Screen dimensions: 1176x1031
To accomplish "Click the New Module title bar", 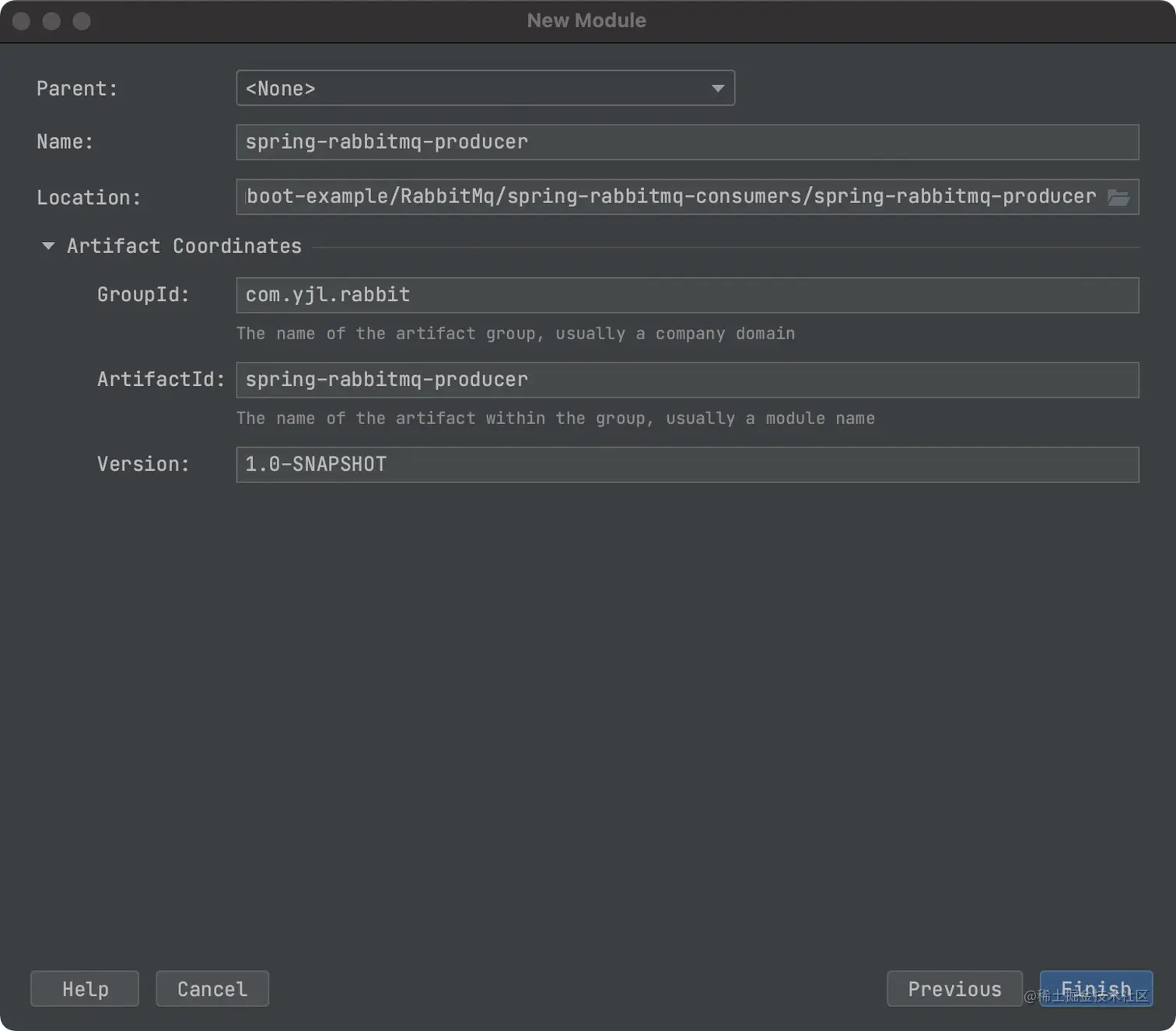I will (x=586, y=21).
